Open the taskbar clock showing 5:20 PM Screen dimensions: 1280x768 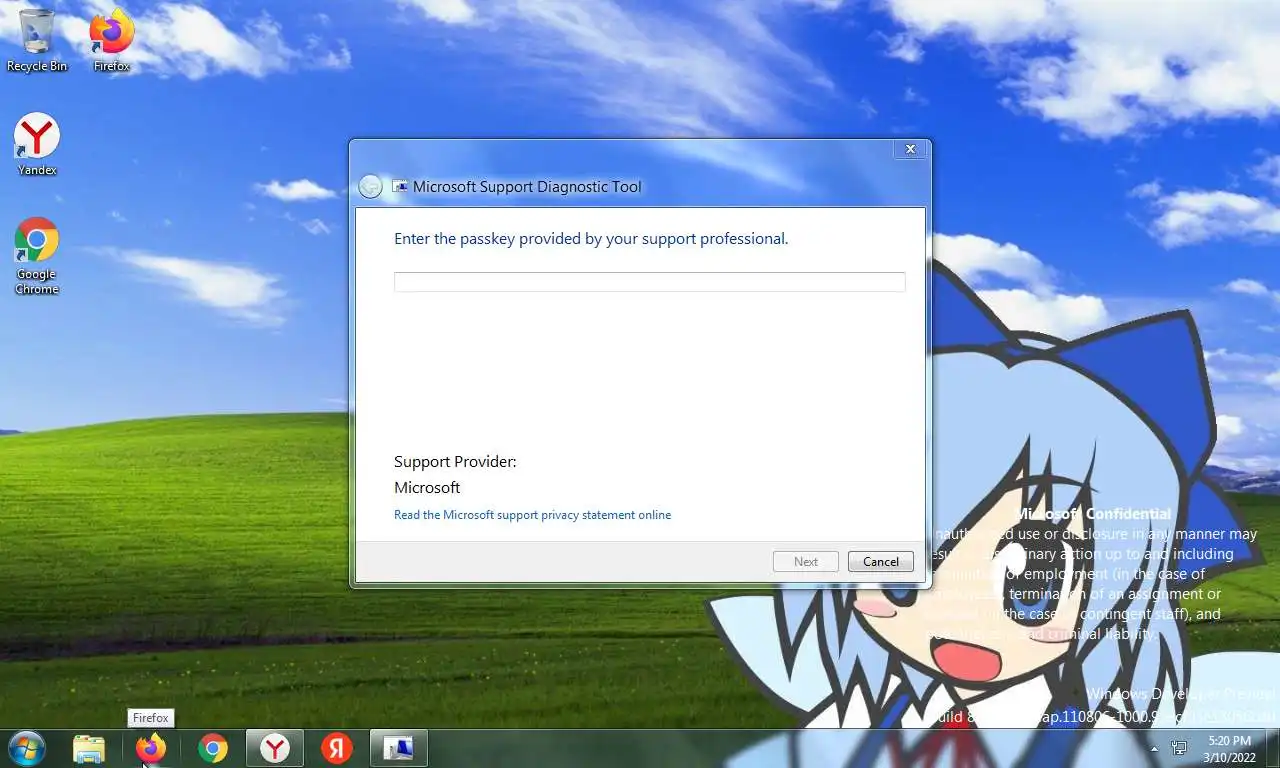1229,748
